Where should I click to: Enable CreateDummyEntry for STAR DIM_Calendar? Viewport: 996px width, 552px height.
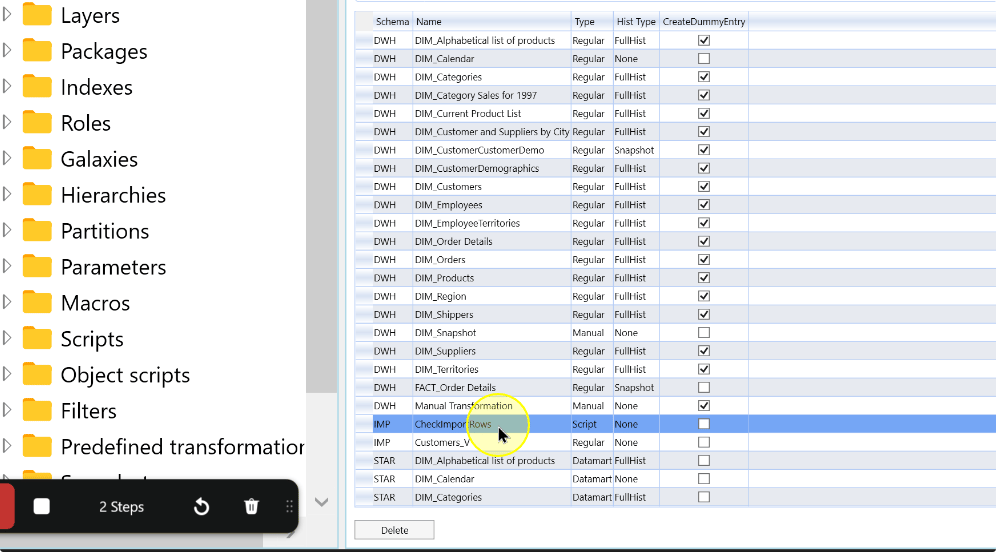point(704,479)
